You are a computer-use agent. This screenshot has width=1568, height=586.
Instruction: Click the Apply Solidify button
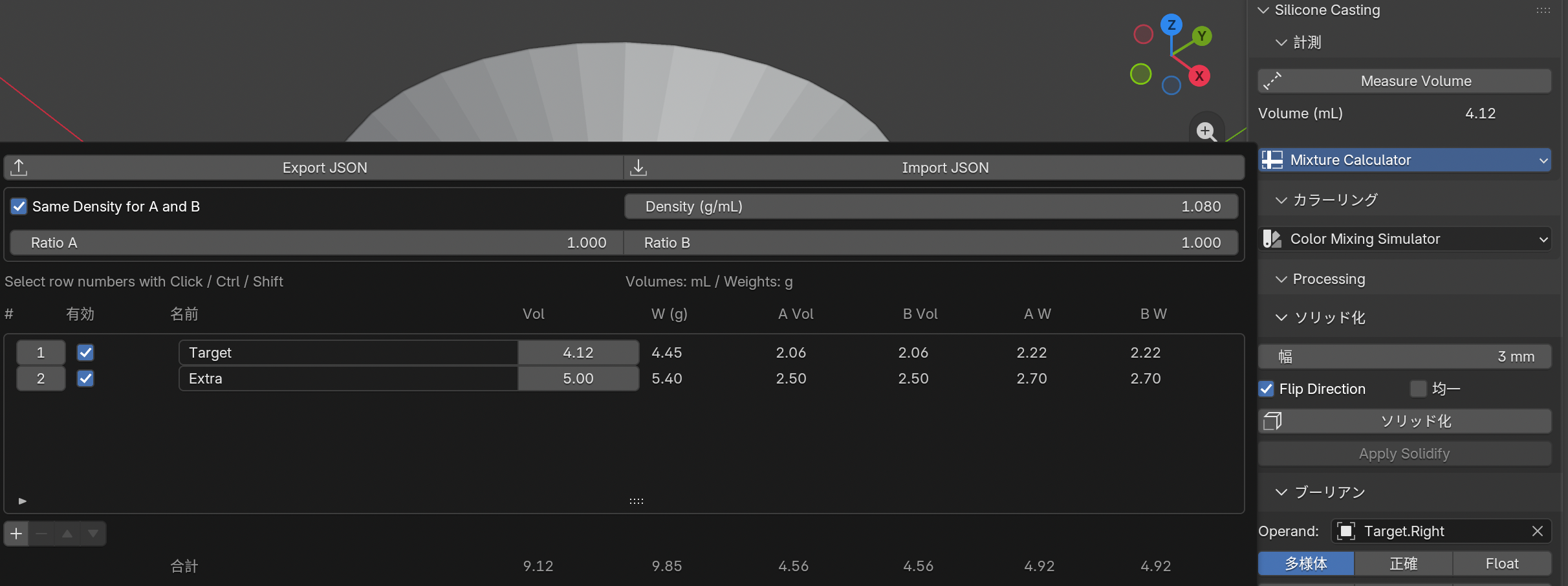[x=1405, y=453]
